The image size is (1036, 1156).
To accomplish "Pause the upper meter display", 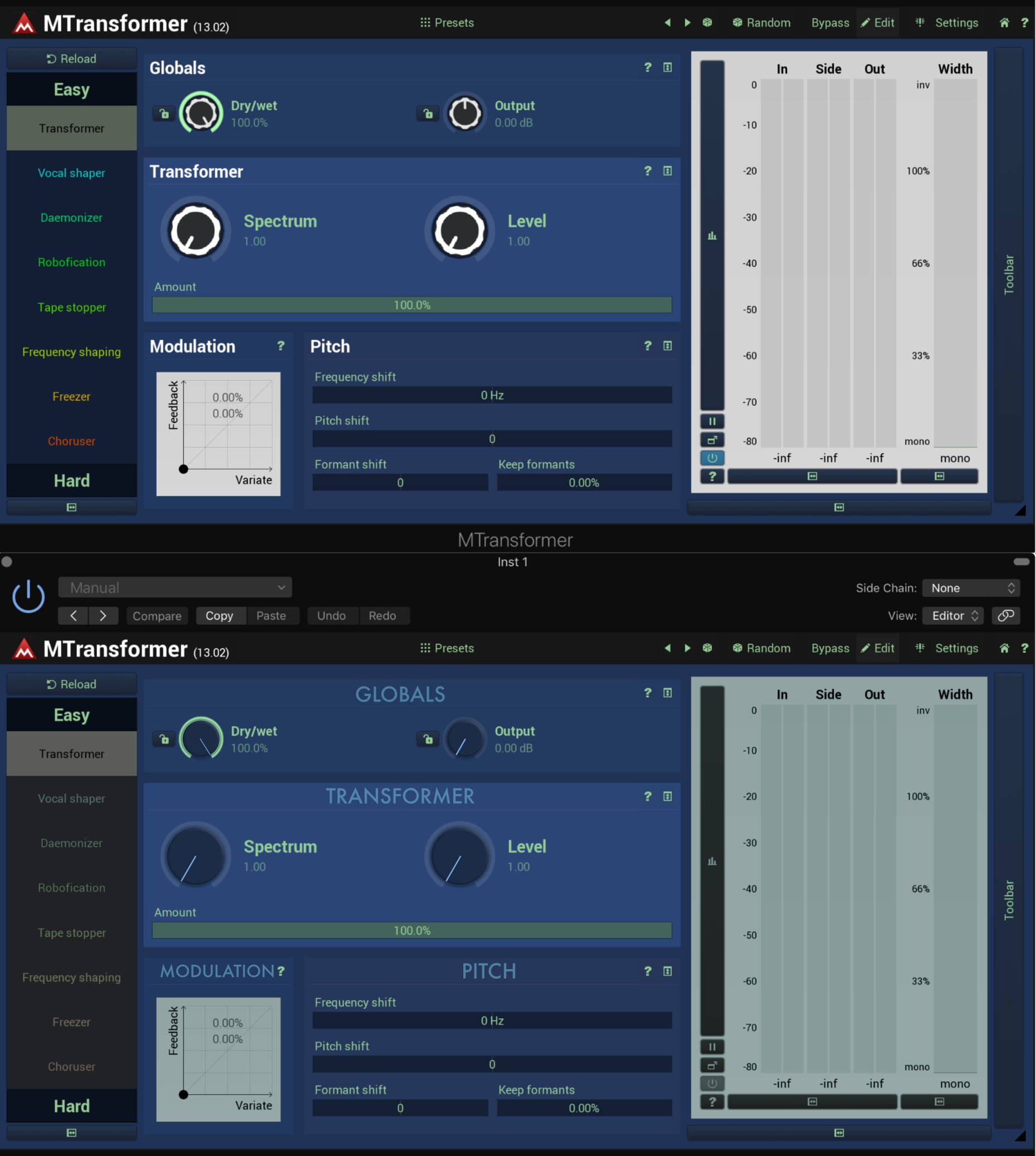I will coord(712,421).
